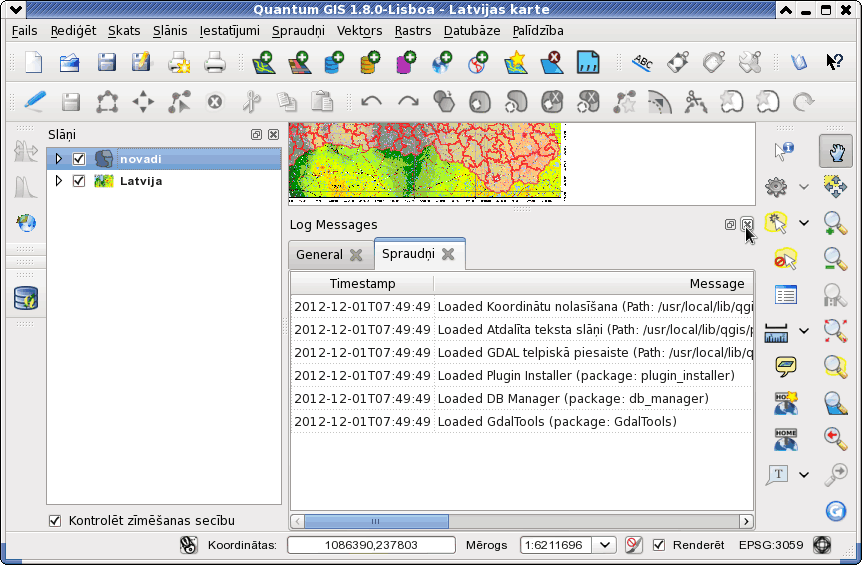Click the Add Vector Layer icon
Image resolution: width=862 pixels, height=565 pixels.
[263, 62]
